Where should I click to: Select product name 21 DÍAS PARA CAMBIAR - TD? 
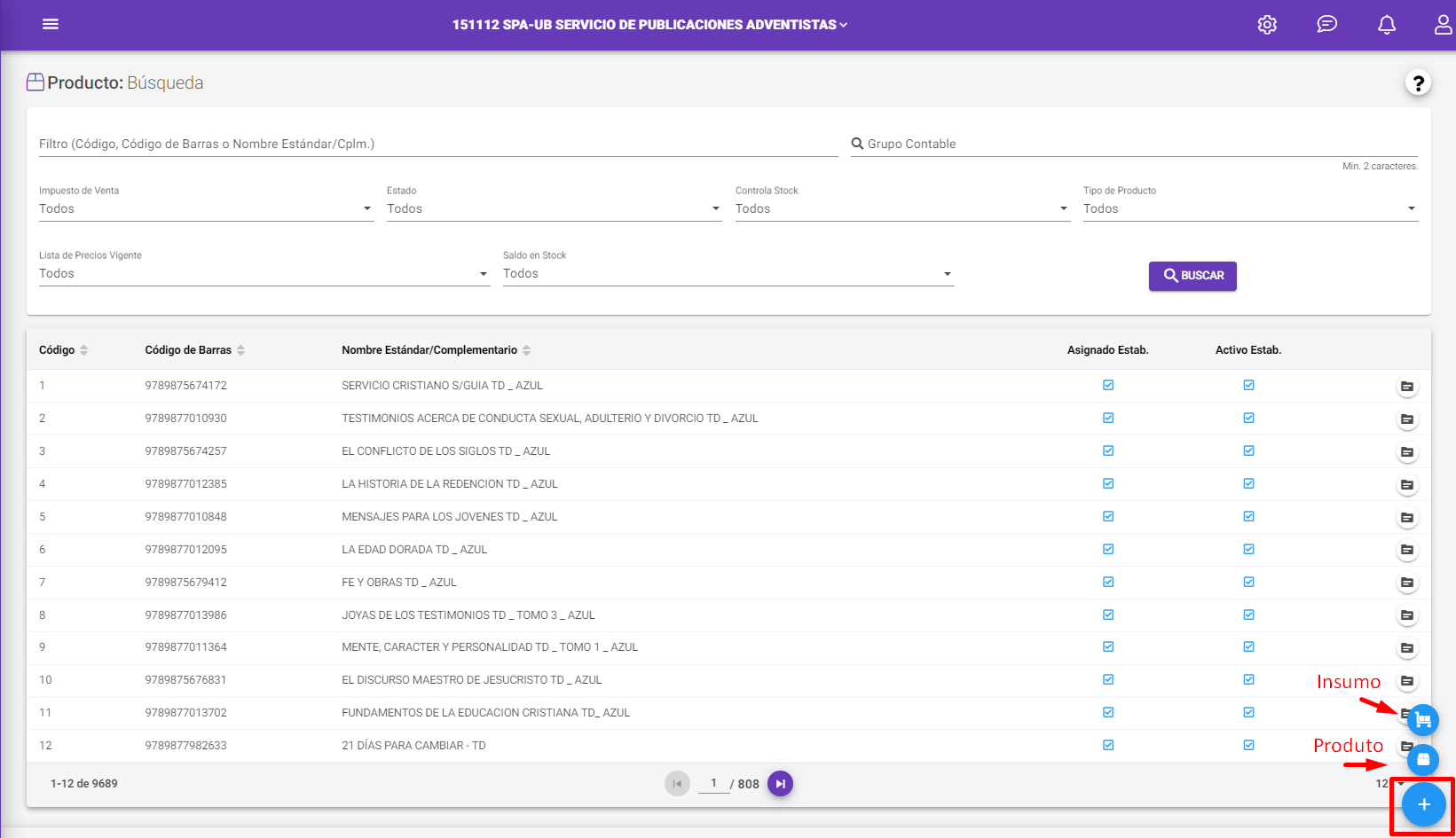point(413,746)
